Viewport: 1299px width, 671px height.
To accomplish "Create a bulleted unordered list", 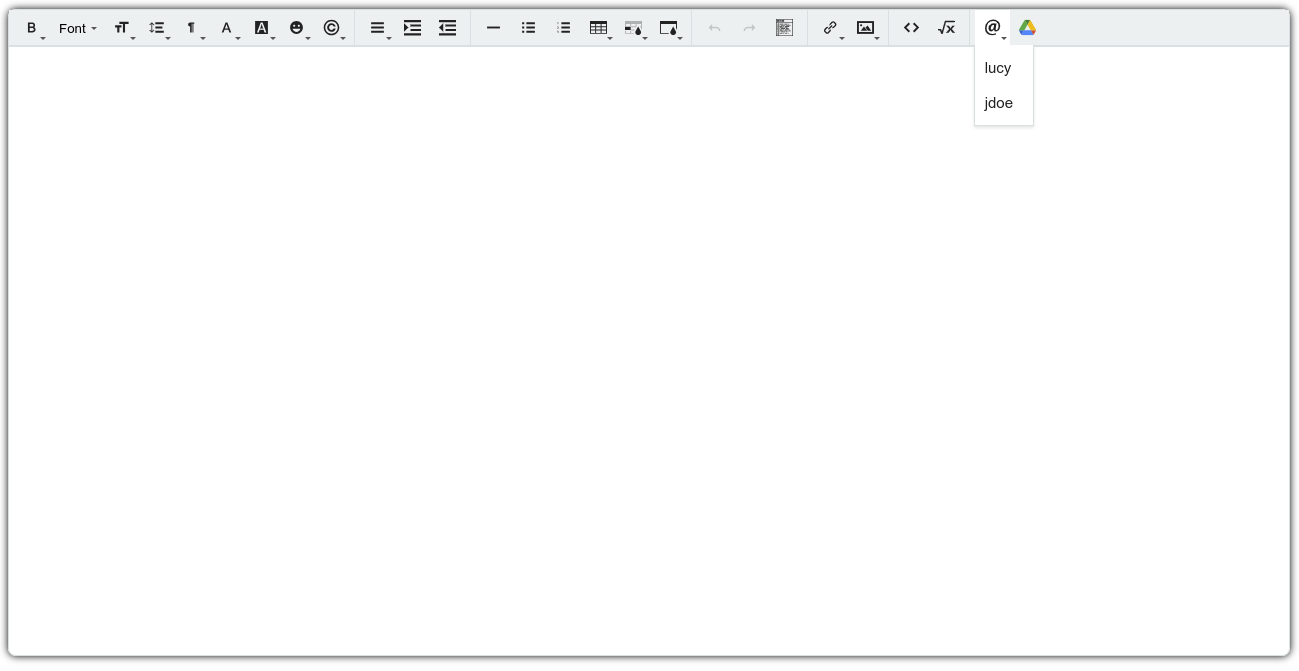I will point(528,28).
